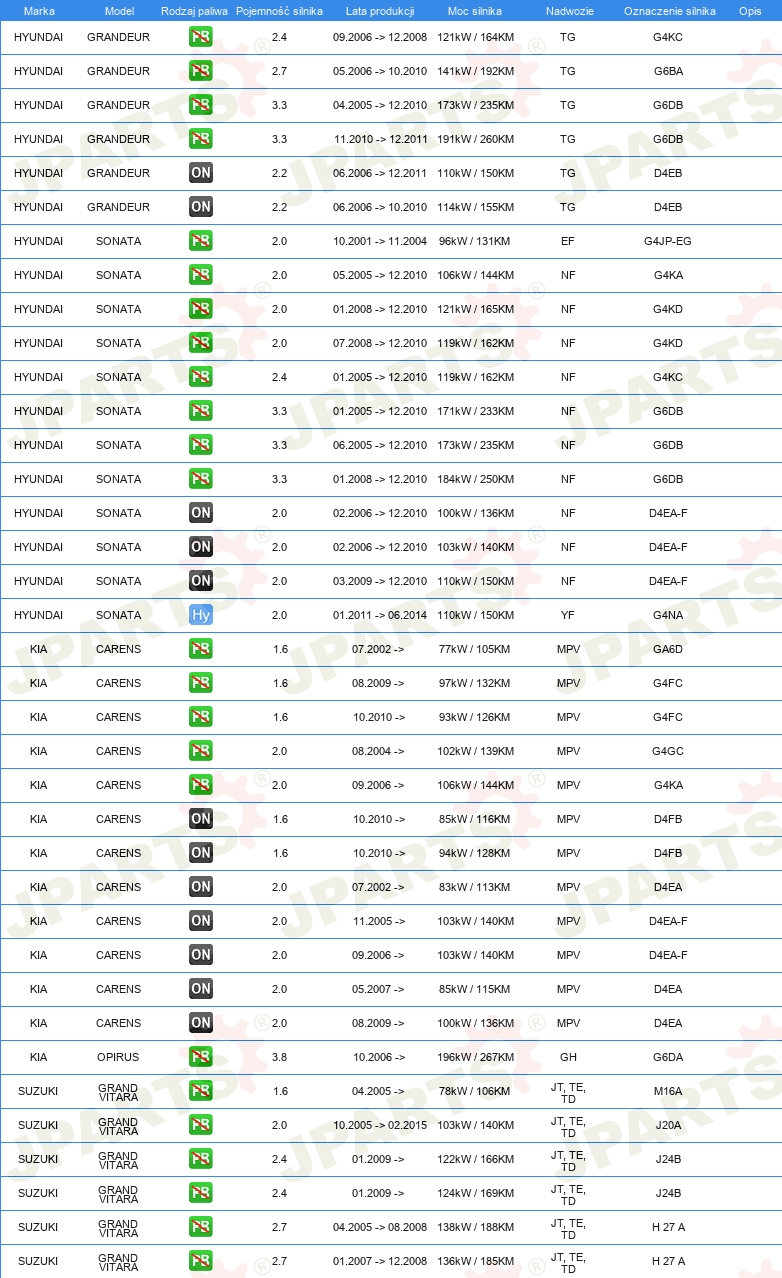Viewport: 782px width, 1278px height.
Task: Click the power value 191kW / 260KM
Action: pos(476,139)
